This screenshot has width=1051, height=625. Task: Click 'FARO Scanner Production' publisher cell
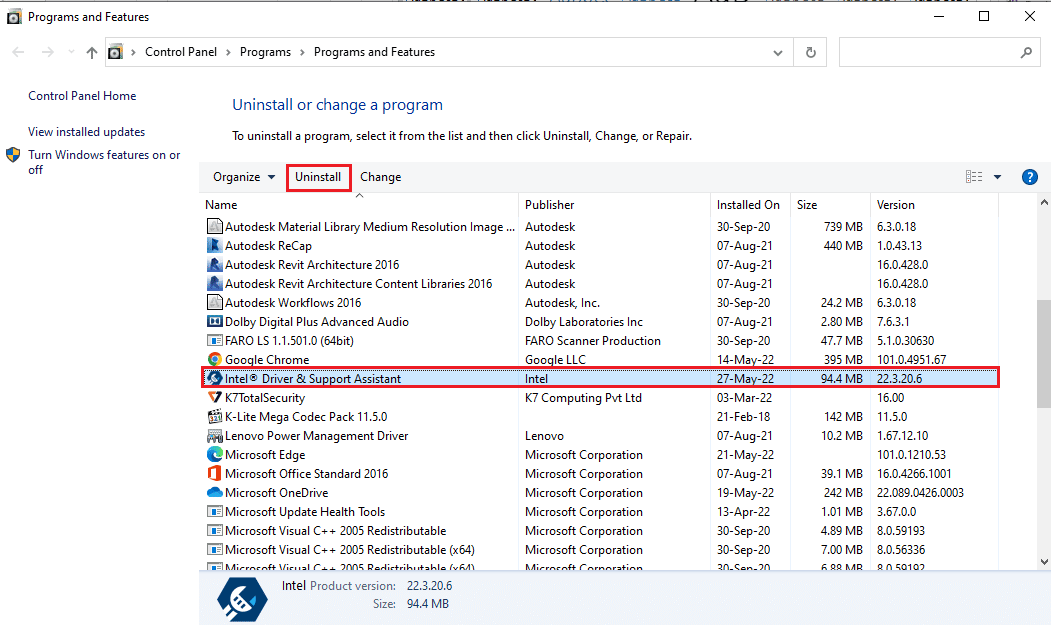pyautogui.click(x=593, y=341)
